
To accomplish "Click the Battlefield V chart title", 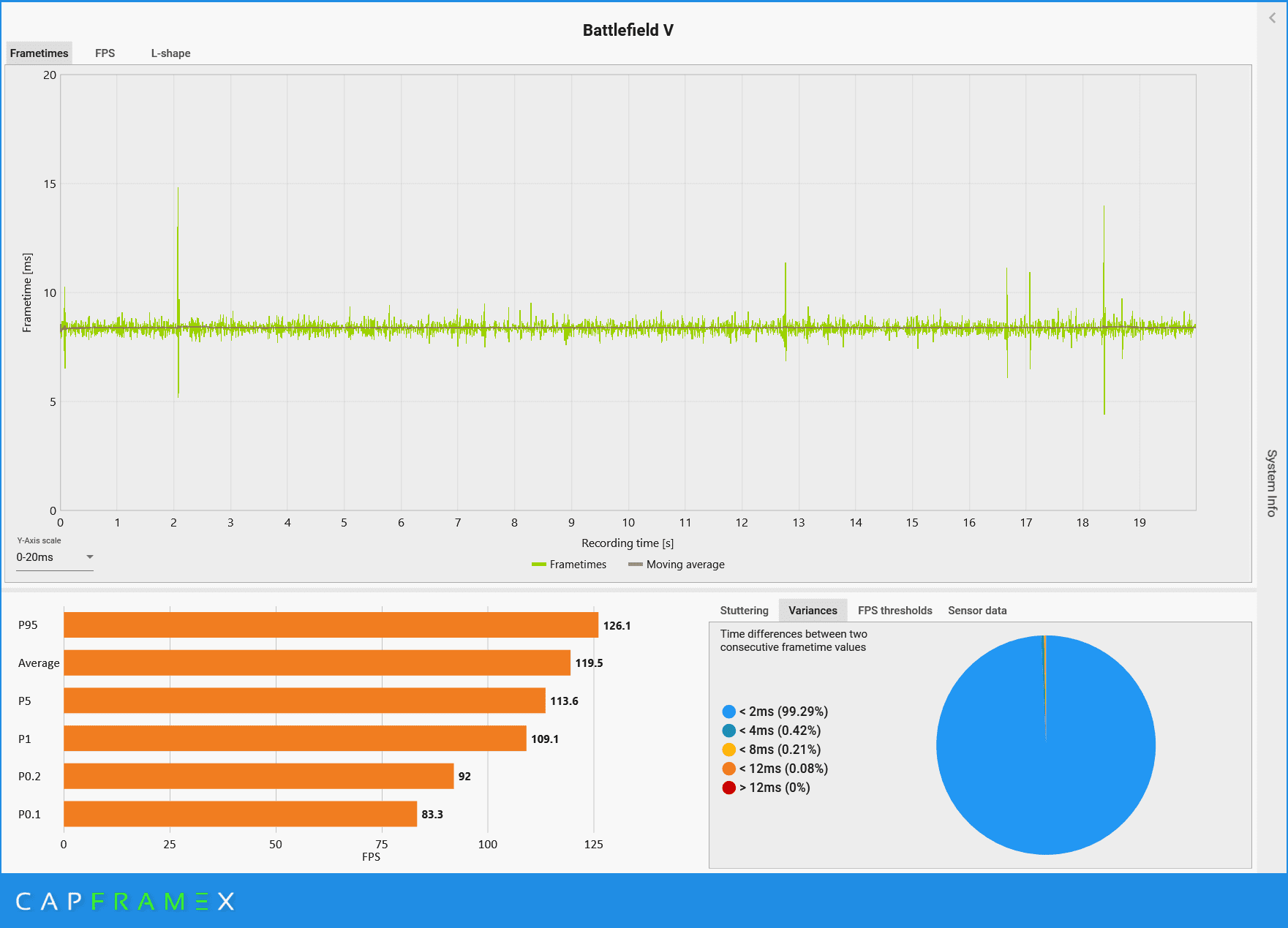I will point(628,30).
